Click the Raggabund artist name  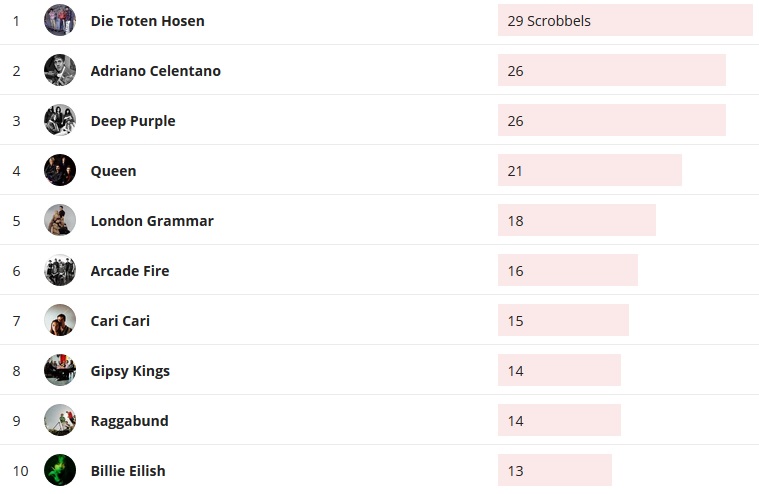click(129, 421)
